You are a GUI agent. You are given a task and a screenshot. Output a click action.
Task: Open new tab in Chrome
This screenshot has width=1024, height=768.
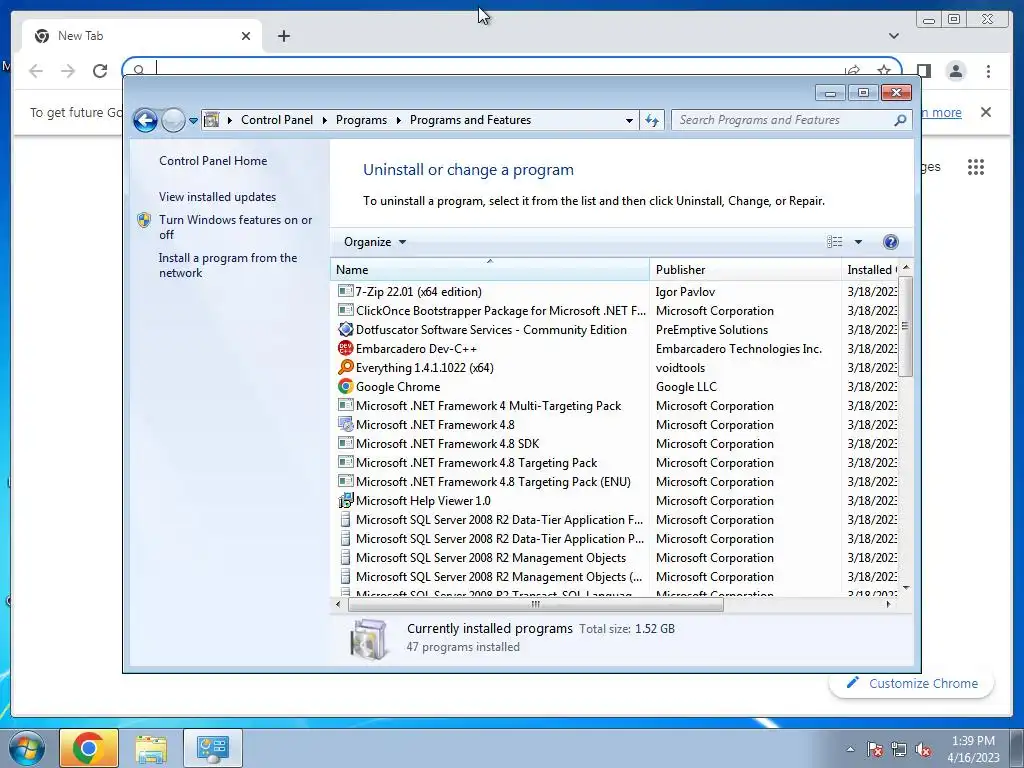tap(283, 36)
